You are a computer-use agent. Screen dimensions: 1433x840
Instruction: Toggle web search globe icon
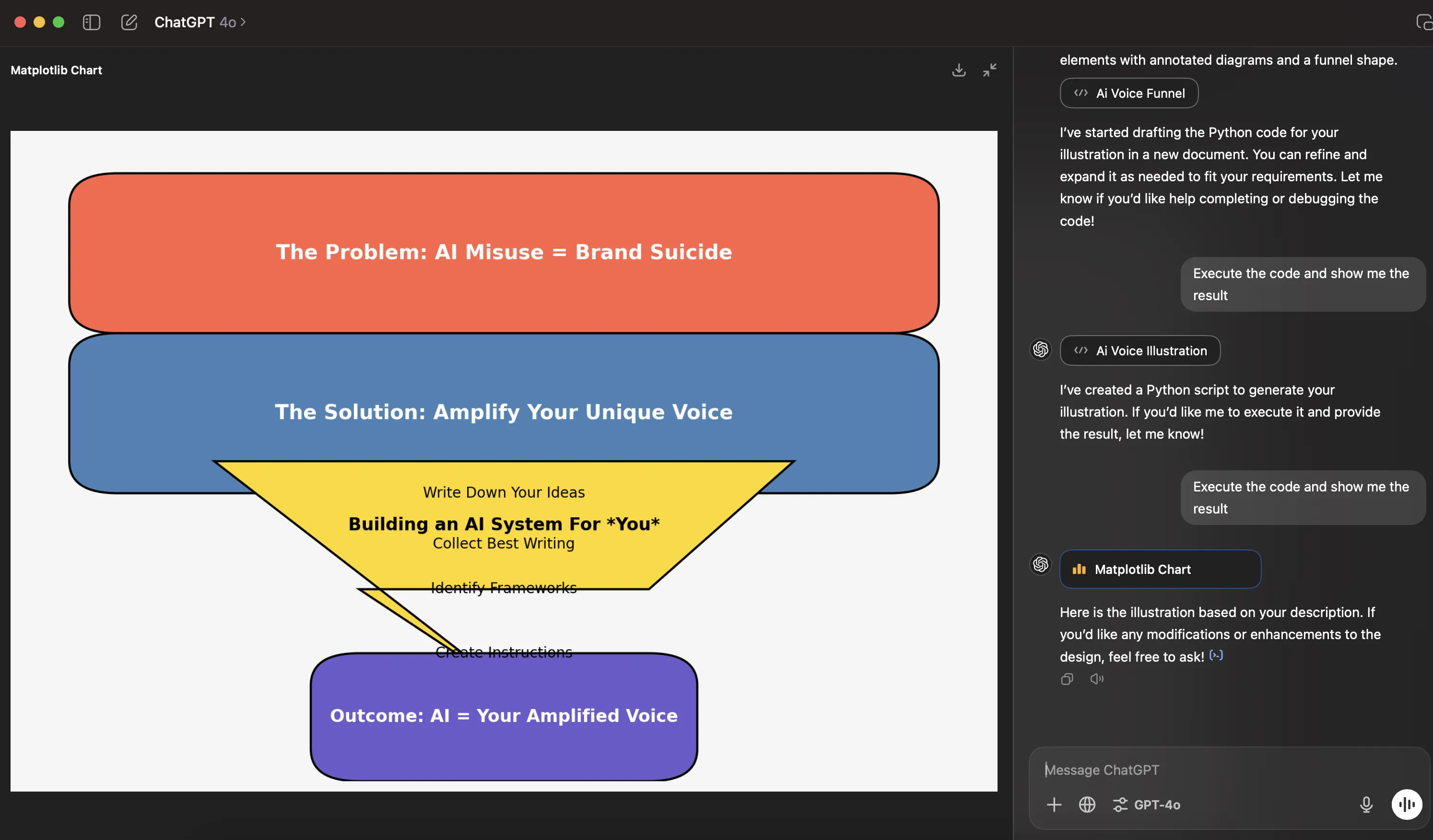click(1087, 804)
